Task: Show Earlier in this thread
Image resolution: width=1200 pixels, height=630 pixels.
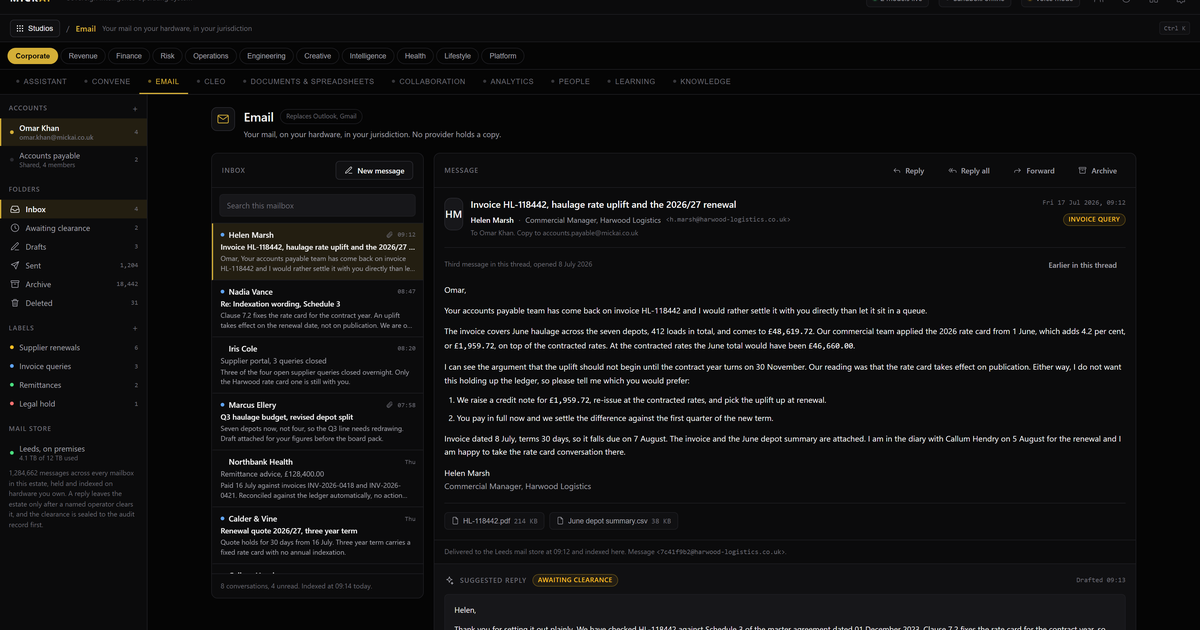Action: click(1082, 265)
